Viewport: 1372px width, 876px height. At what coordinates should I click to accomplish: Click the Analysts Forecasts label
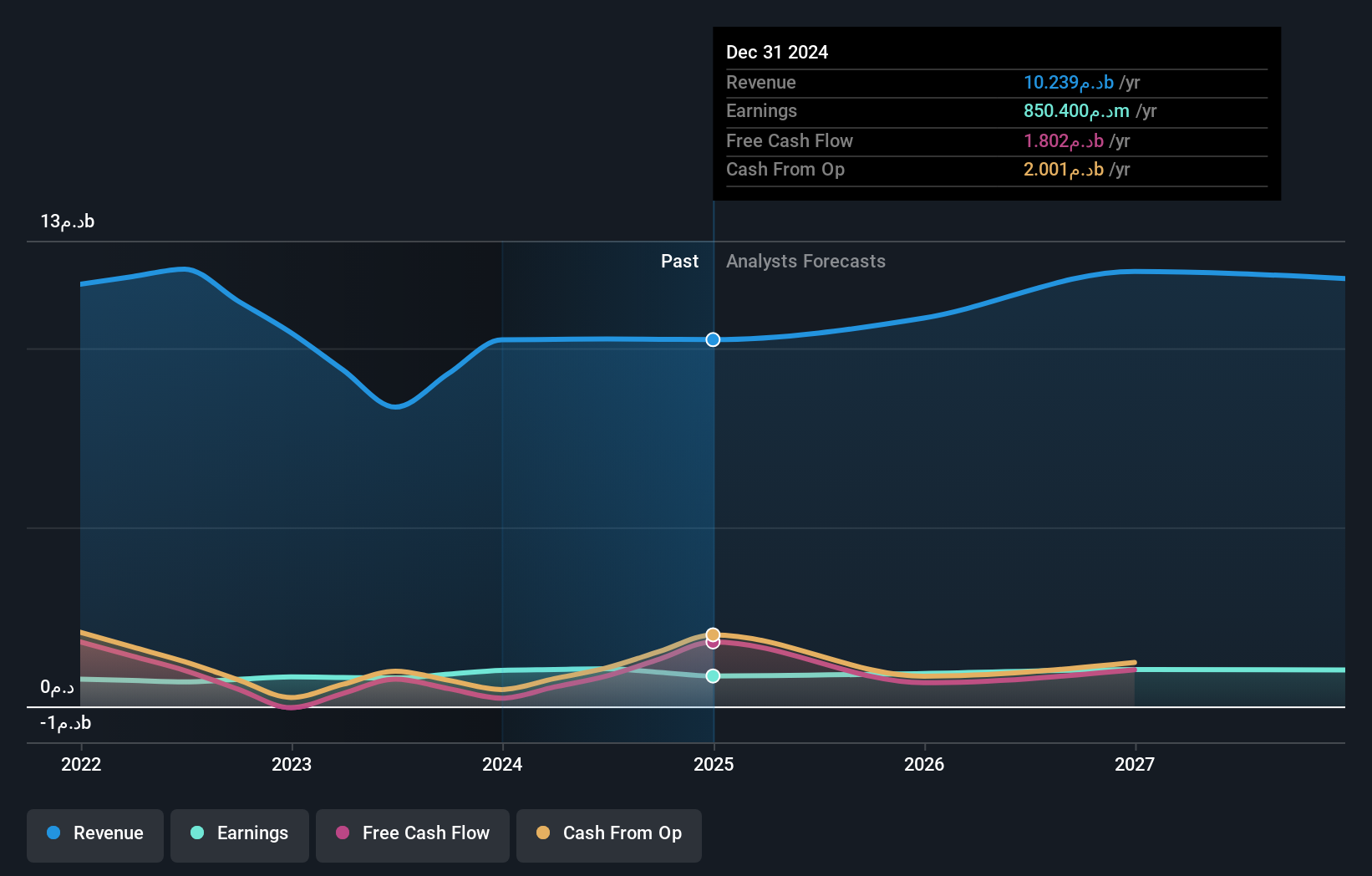pos(805,261)
